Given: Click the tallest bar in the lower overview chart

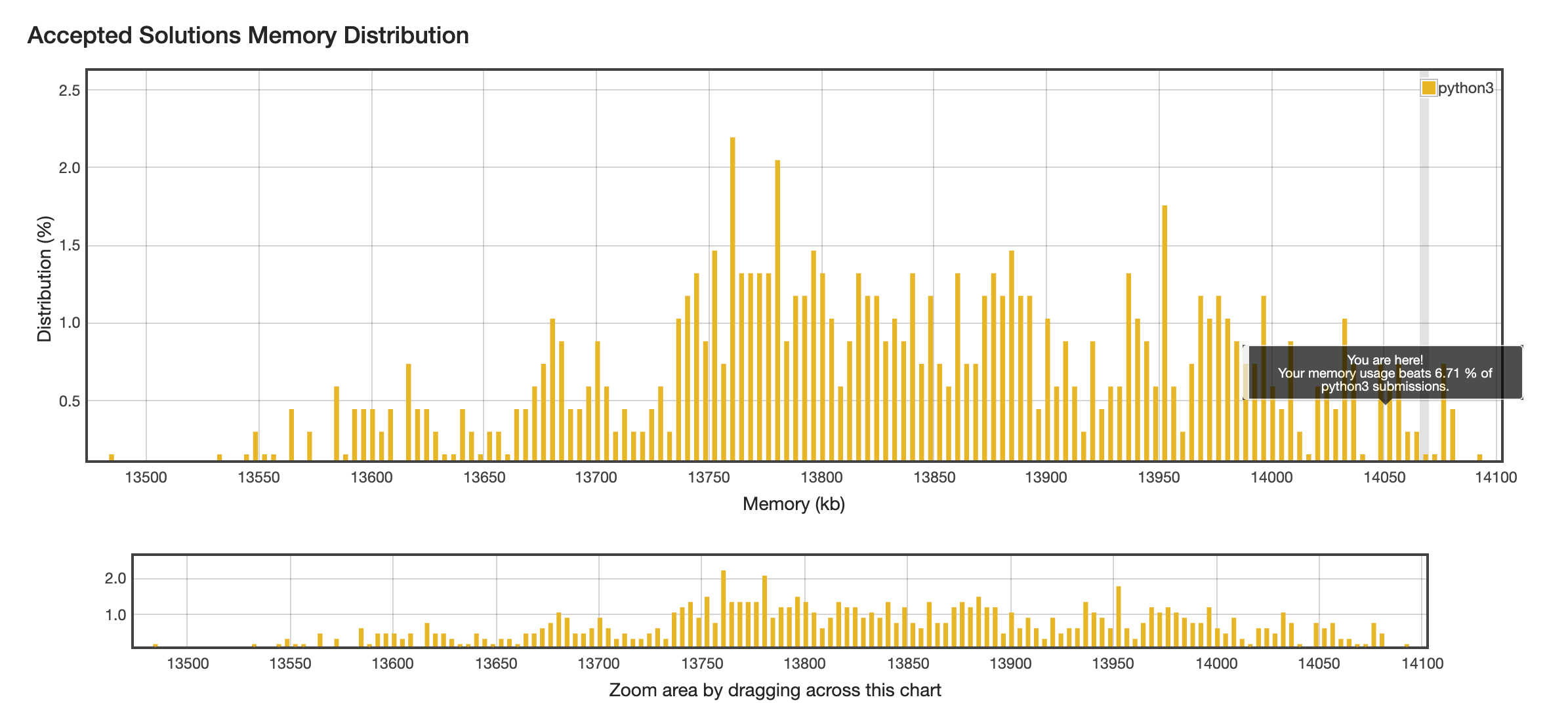Looking at the screenshot, I should click(723, 610).
